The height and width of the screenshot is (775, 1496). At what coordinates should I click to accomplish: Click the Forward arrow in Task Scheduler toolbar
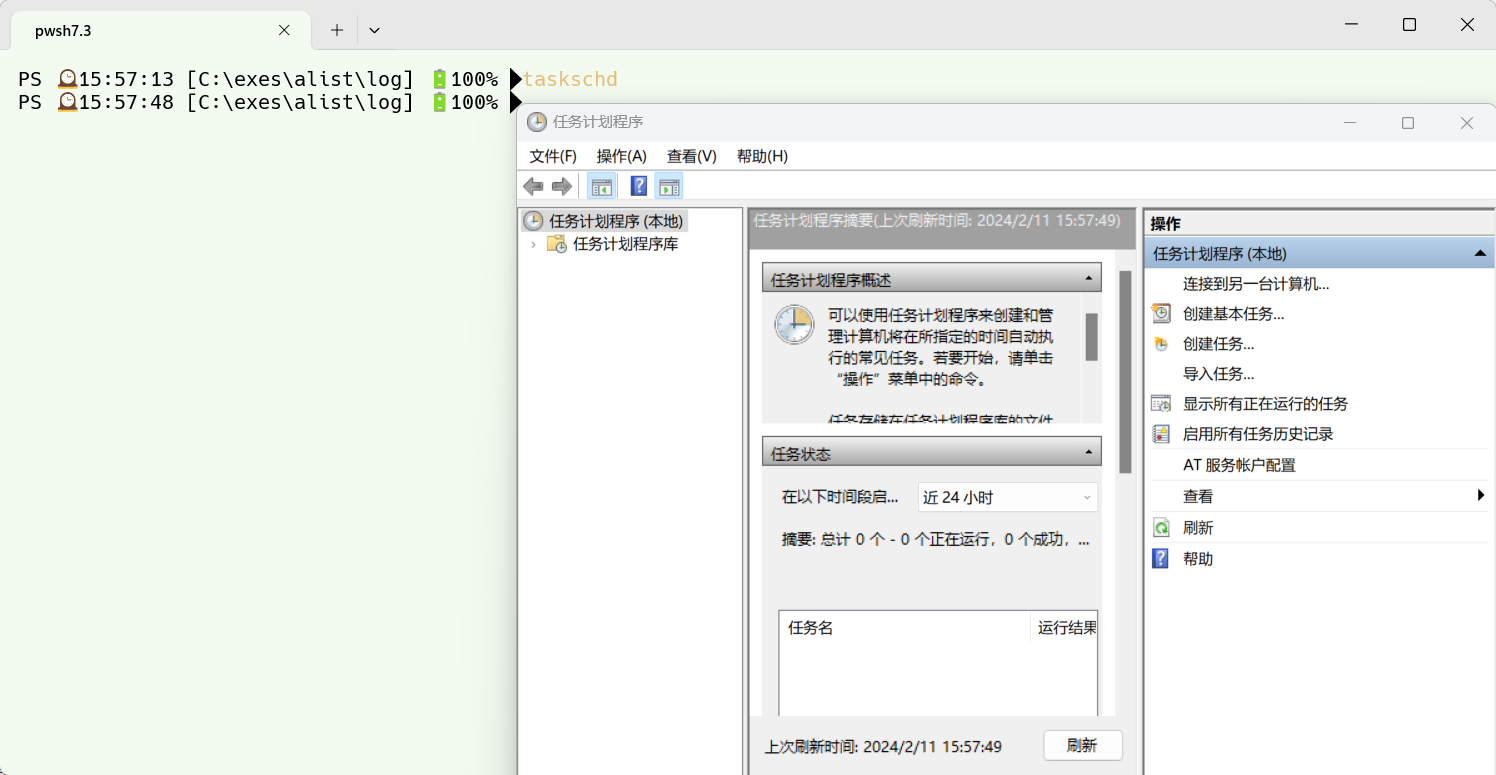click(x=562, y=186)
